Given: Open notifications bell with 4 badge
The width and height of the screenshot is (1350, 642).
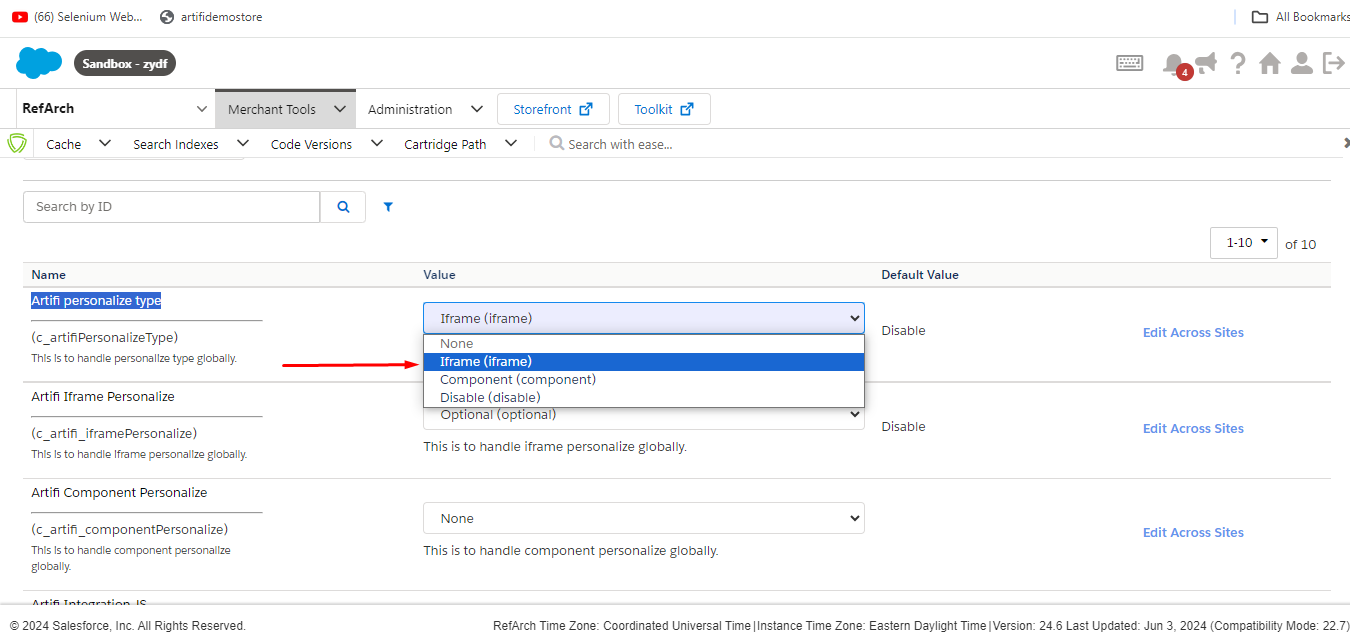Looking at the screenshot, I should [x=1175, y=64].
